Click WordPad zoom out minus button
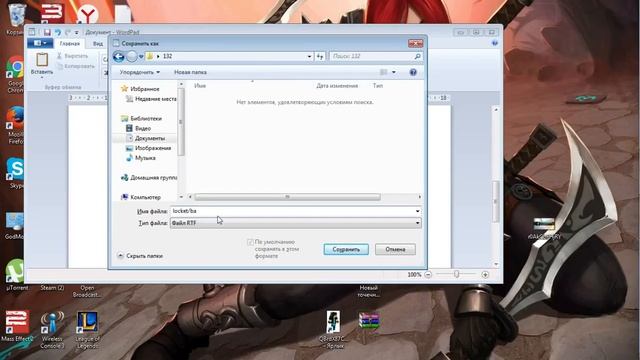640x360 pixels. [428, 275]
